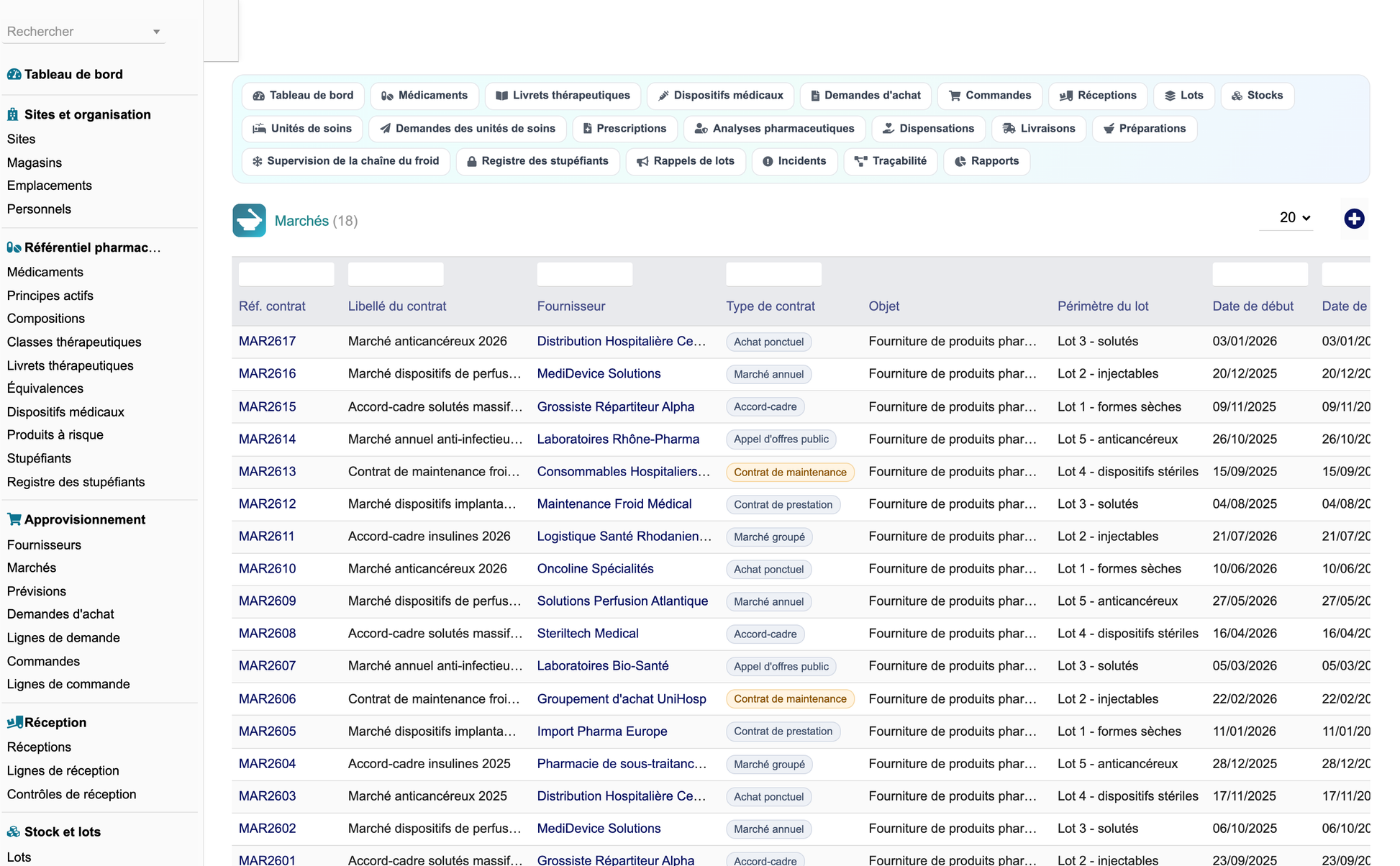Open Dispensations shortcut button
The width and height of the screenshot is (1400, 866).
928,129
